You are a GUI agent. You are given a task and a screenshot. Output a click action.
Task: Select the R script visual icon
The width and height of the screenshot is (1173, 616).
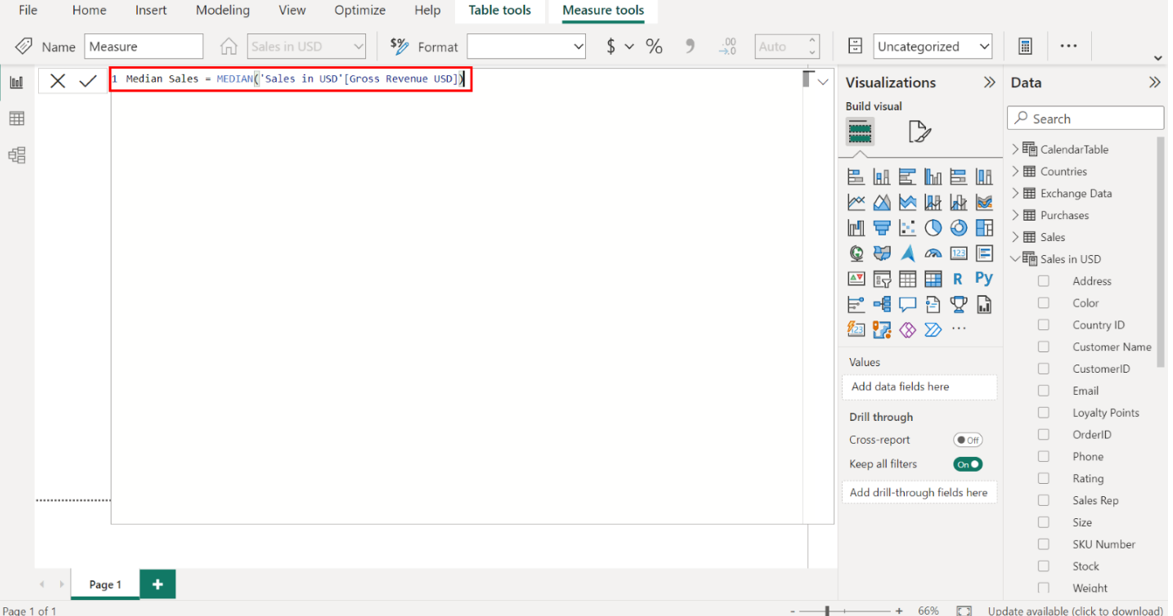coord(958,279)
